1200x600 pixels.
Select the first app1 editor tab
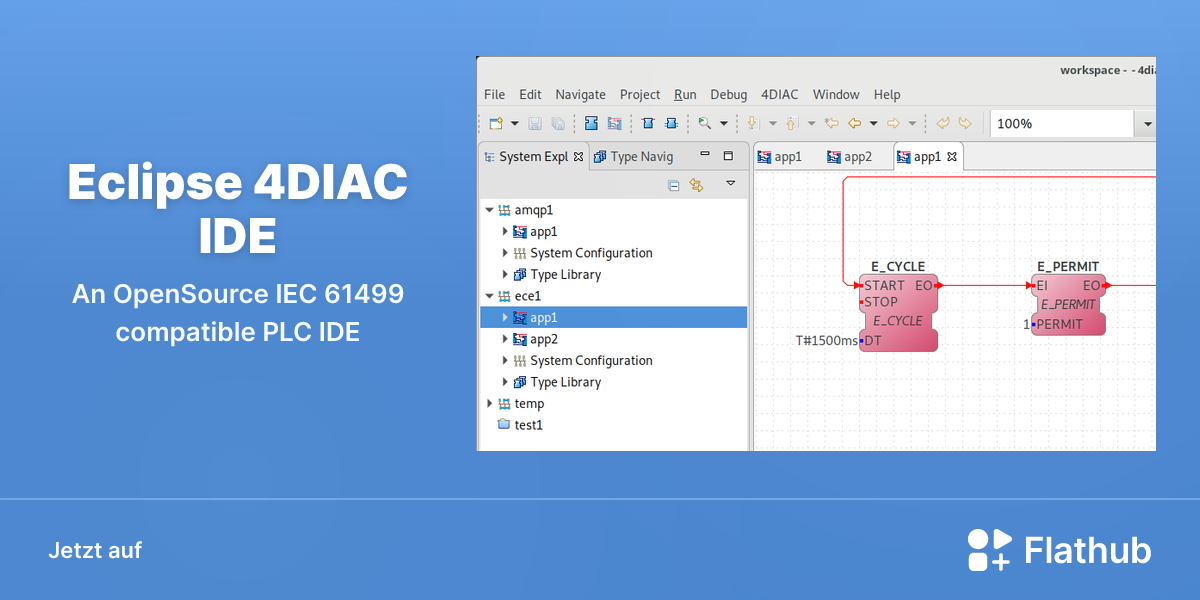(x=780, y=156)
